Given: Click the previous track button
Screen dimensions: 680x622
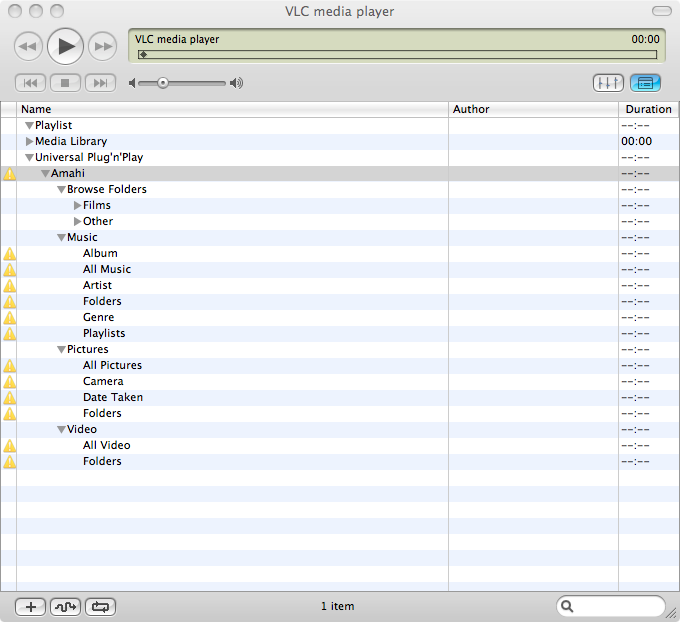Looking at the screenshot, I should point(30,83).
